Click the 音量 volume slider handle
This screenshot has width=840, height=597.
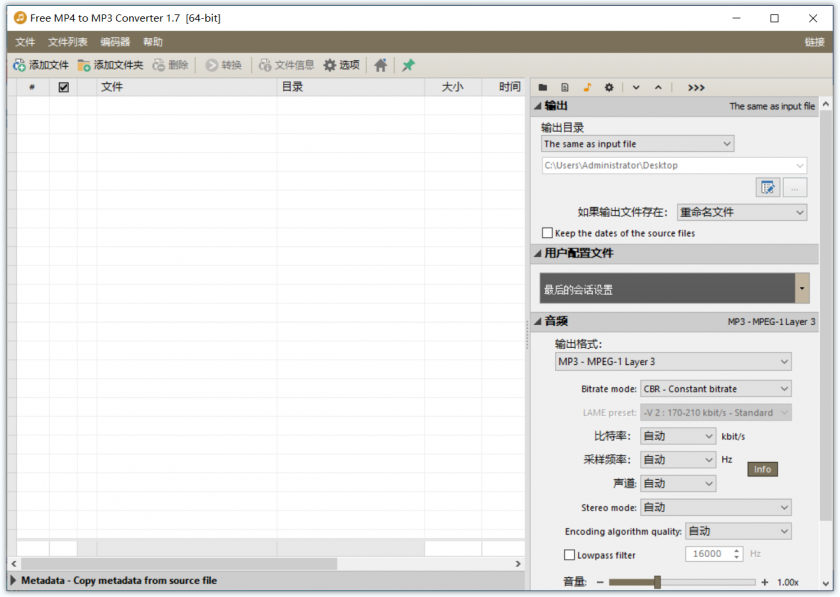click(x=657, y=582)
